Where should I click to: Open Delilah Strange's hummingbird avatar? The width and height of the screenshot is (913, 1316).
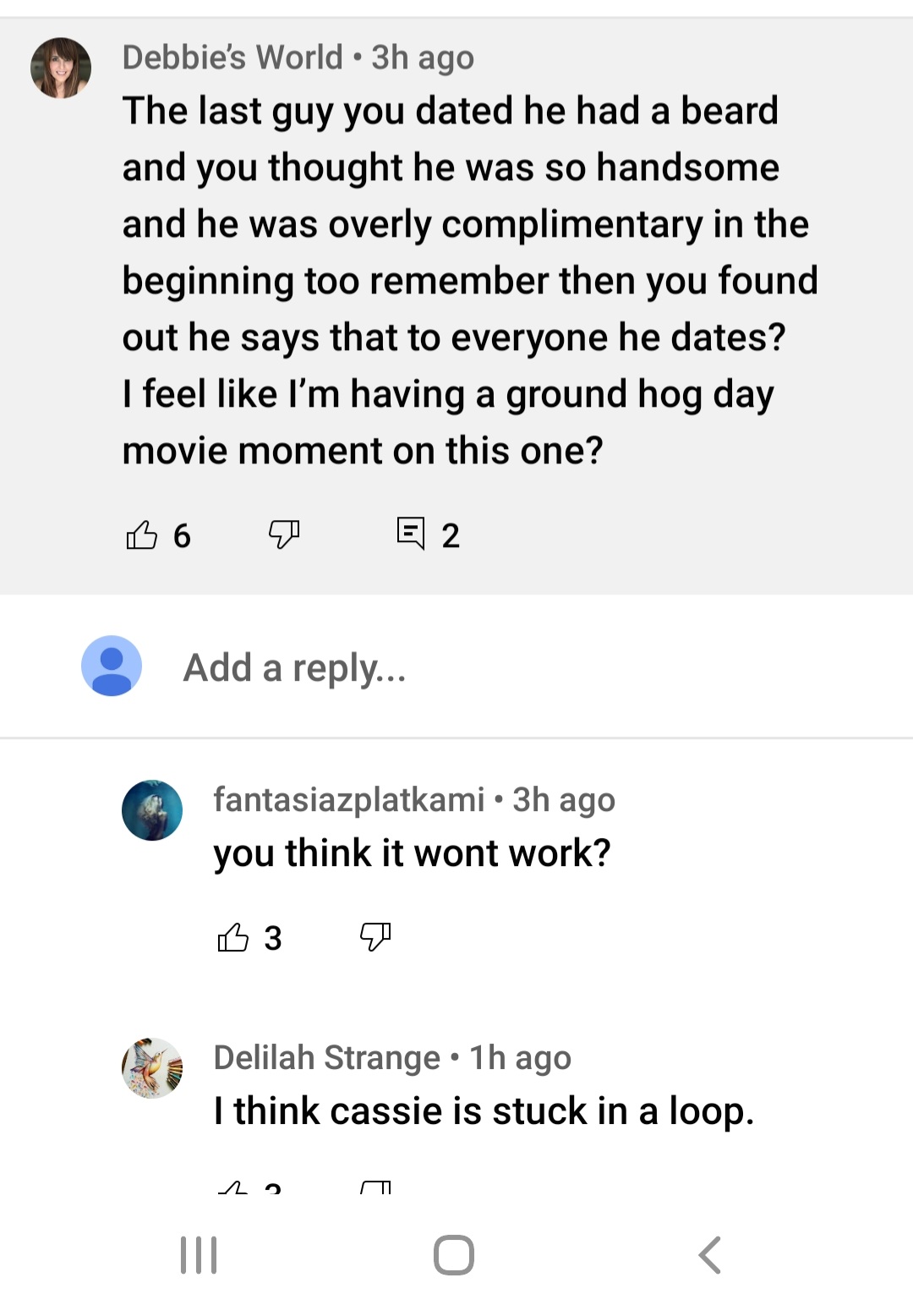tap(152, 1068)
